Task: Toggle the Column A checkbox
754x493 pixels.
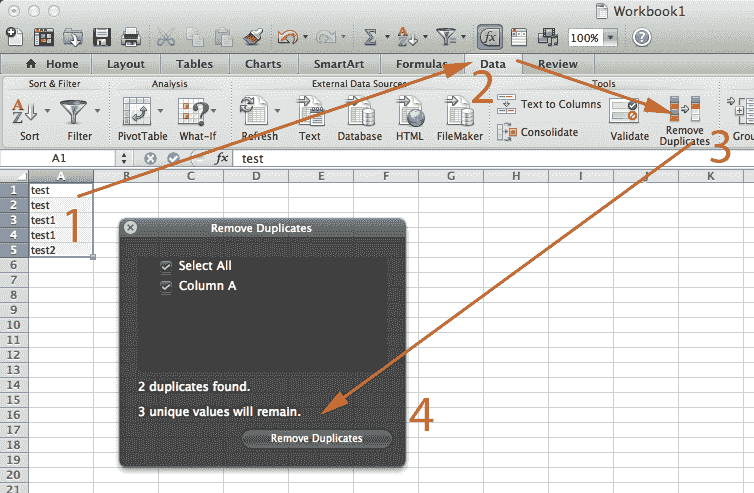Action: pyautogui.click(x=166, y=286)
